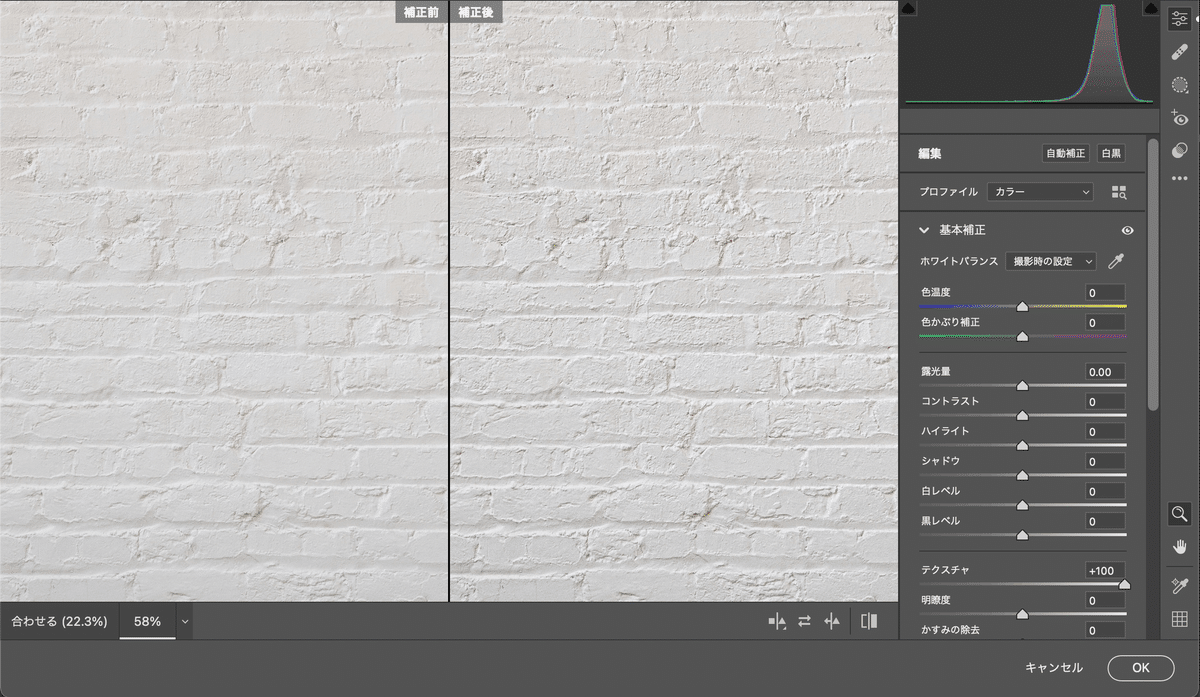
Task: Click the 補正前 before preview image
Action: click(224, 301)
